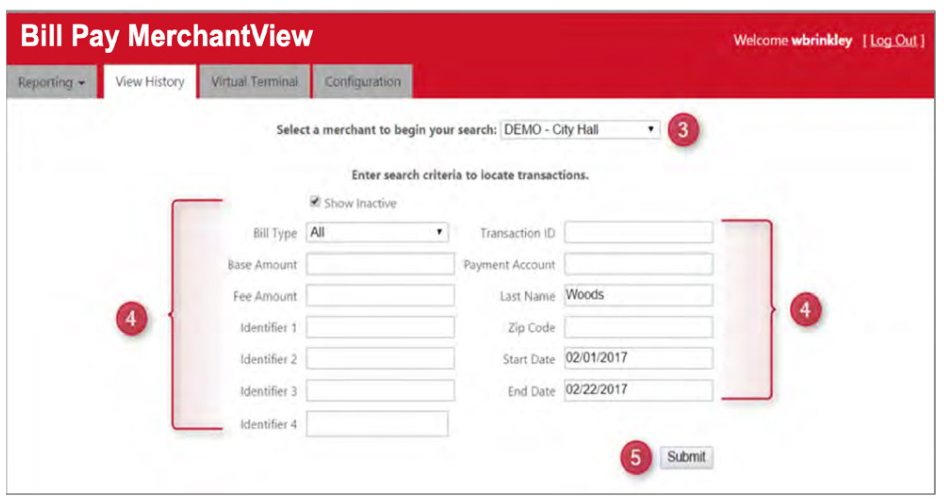Open the Reporting tab menu
Image resolution: width=948 pixels, height=502 pixels.
(52, 82)
